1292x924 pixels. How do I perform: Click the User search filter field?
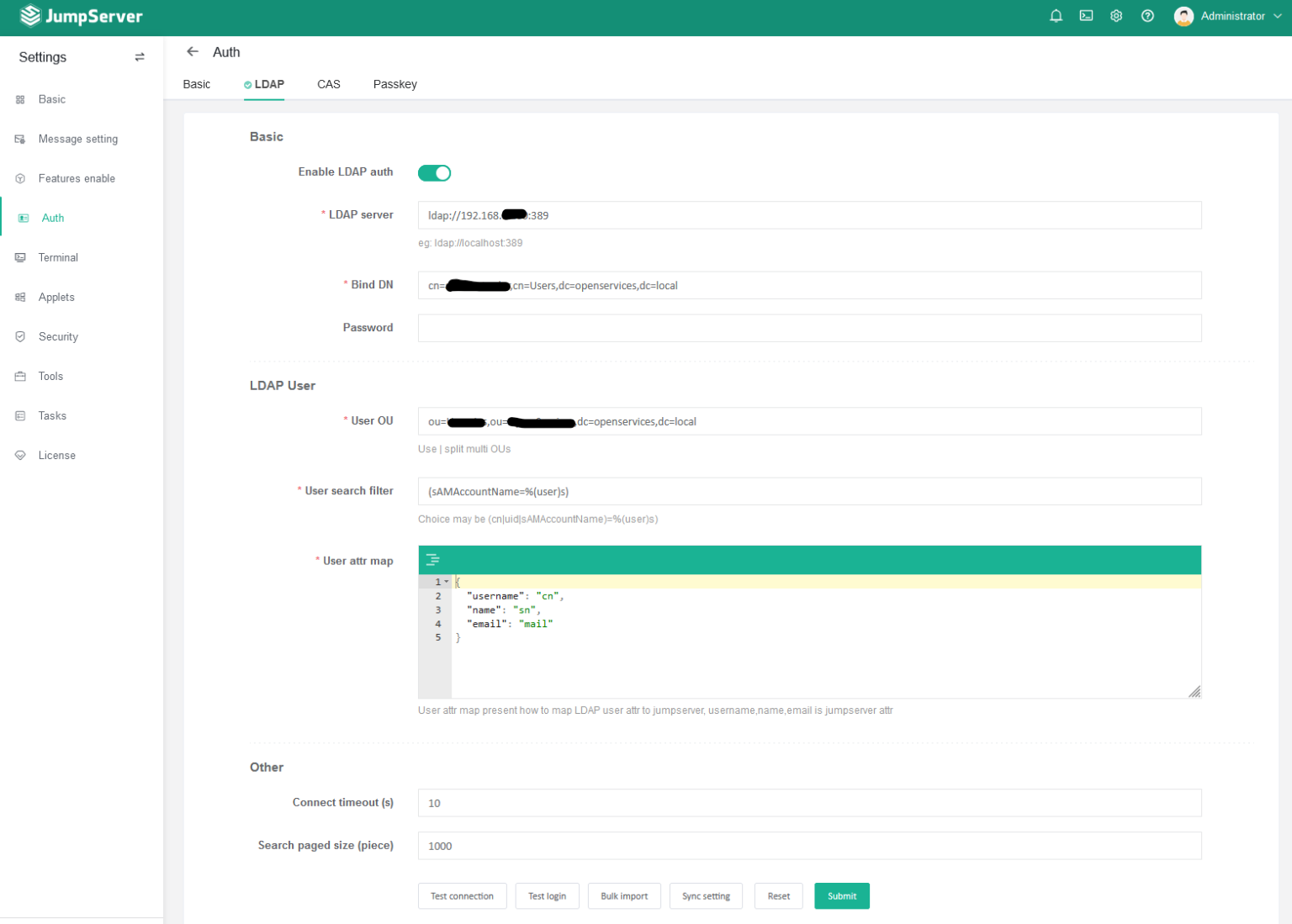809,491
